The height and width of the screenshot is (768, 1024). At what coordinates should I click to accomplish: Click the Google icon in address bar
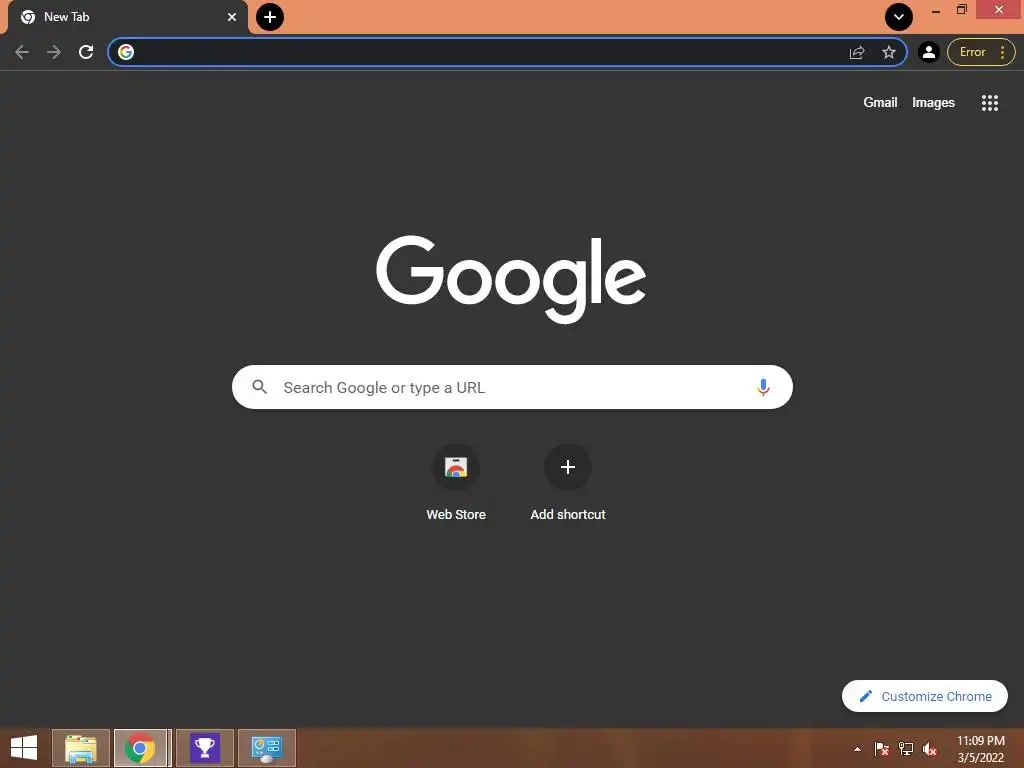click(126, 52)
